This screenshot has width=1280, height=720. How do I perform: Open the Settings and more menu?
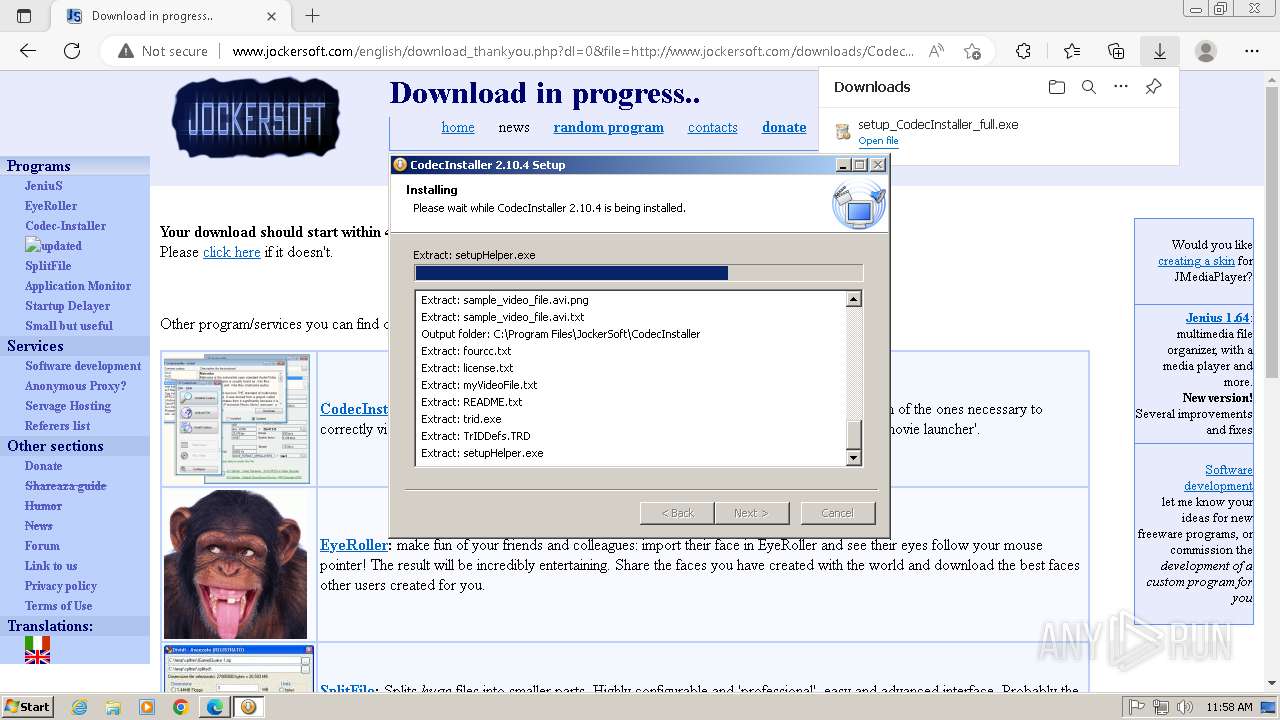point(1252,51)
